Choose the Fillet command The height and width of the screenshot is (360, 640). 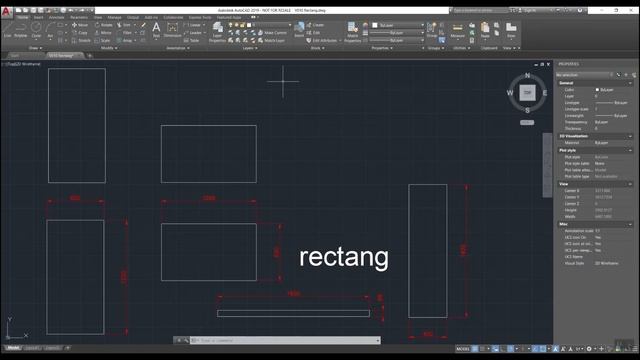tap(124, 33)
